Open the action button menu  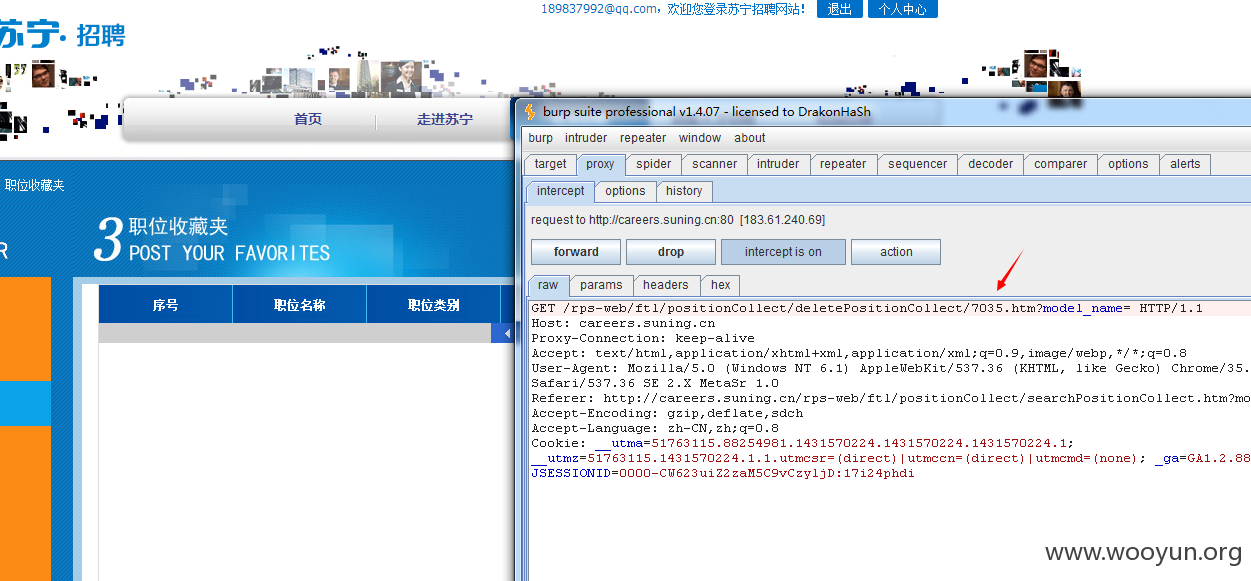coord(896,252)
